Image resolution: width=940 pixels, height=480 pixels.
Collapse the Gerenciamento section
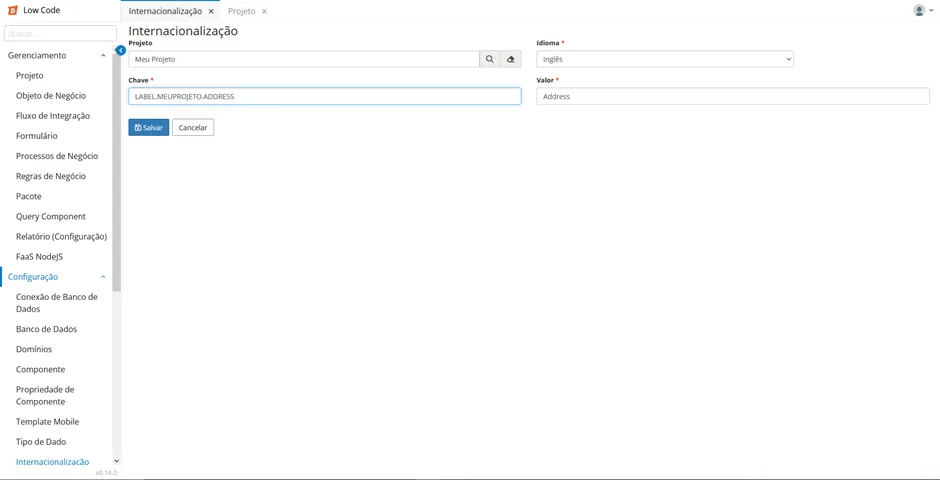pyautogui.click(x=103, y=55)
